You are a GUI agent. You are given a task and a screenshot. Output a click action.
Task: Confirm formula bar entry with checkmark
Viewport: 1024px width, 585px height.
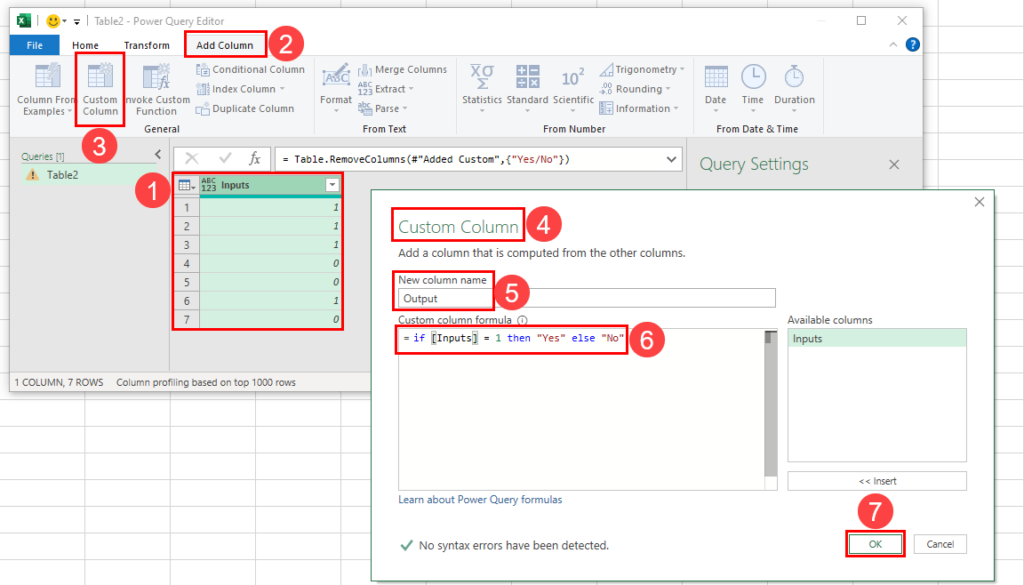tap(225, 159)
